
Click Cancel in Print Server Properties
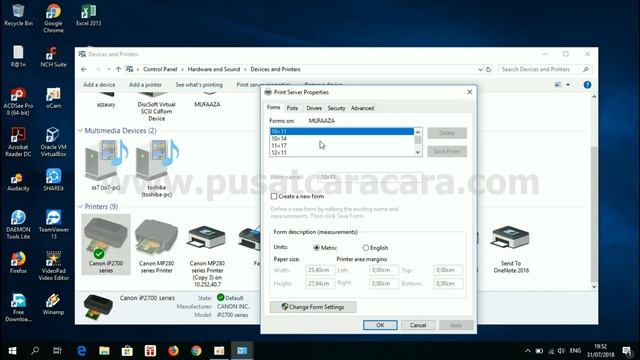(x=418, y=325)
